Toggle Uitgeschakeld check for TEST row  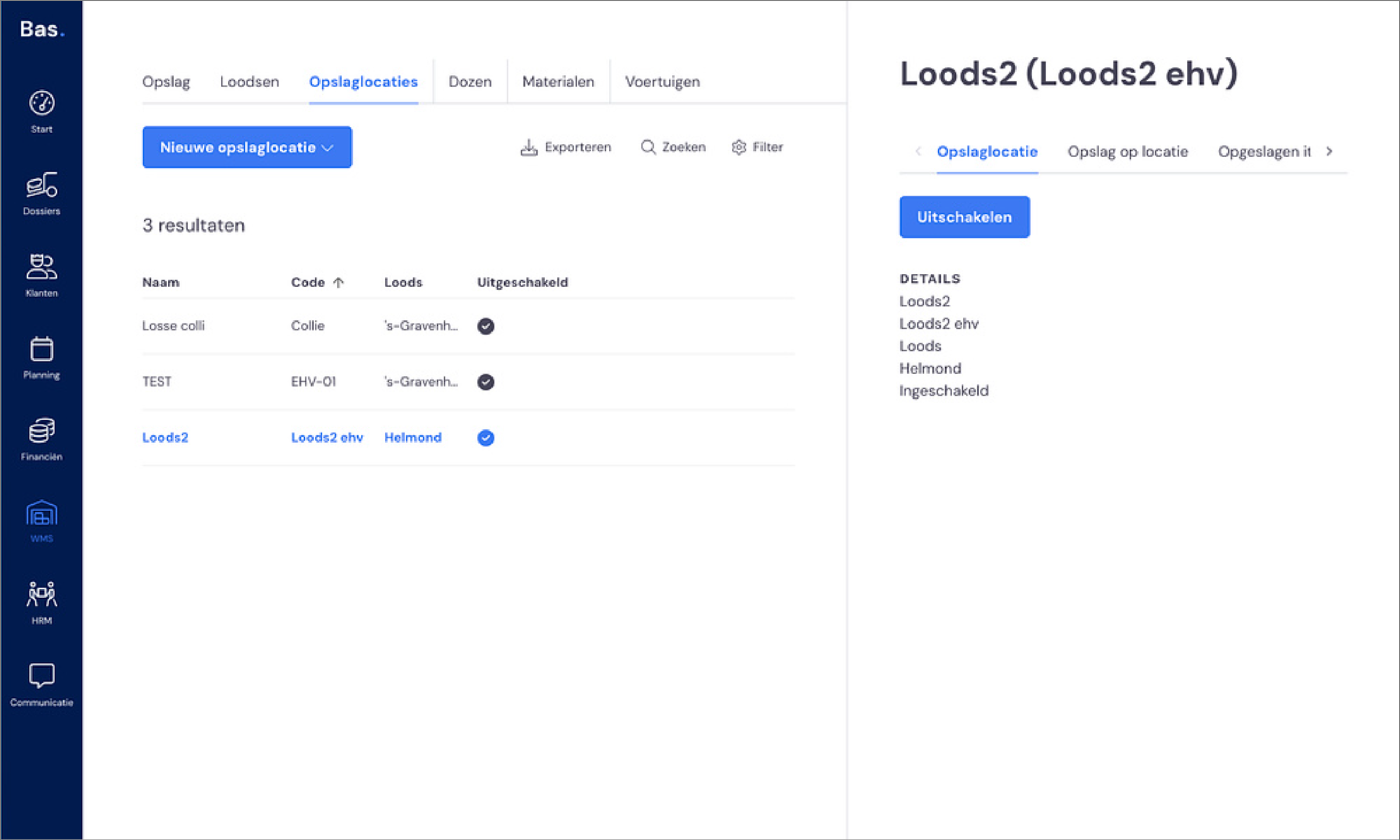pos(485,382)
